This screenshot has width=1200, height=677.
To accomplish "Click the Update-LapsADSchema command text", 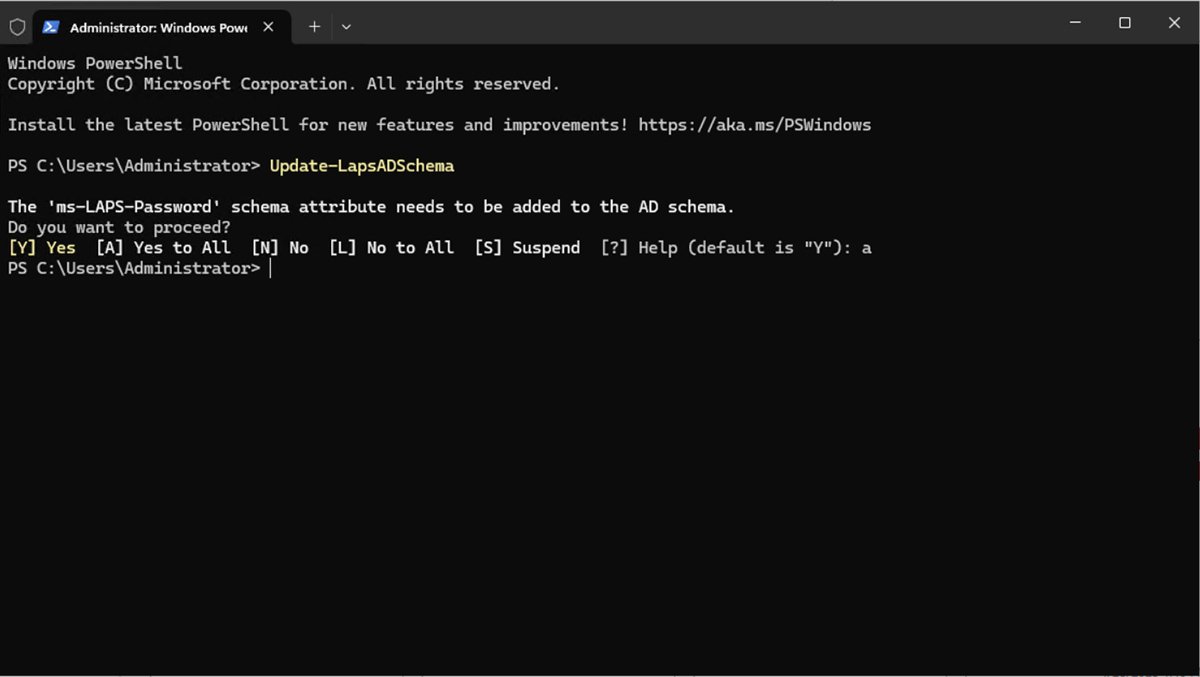I will click(361, 166).
